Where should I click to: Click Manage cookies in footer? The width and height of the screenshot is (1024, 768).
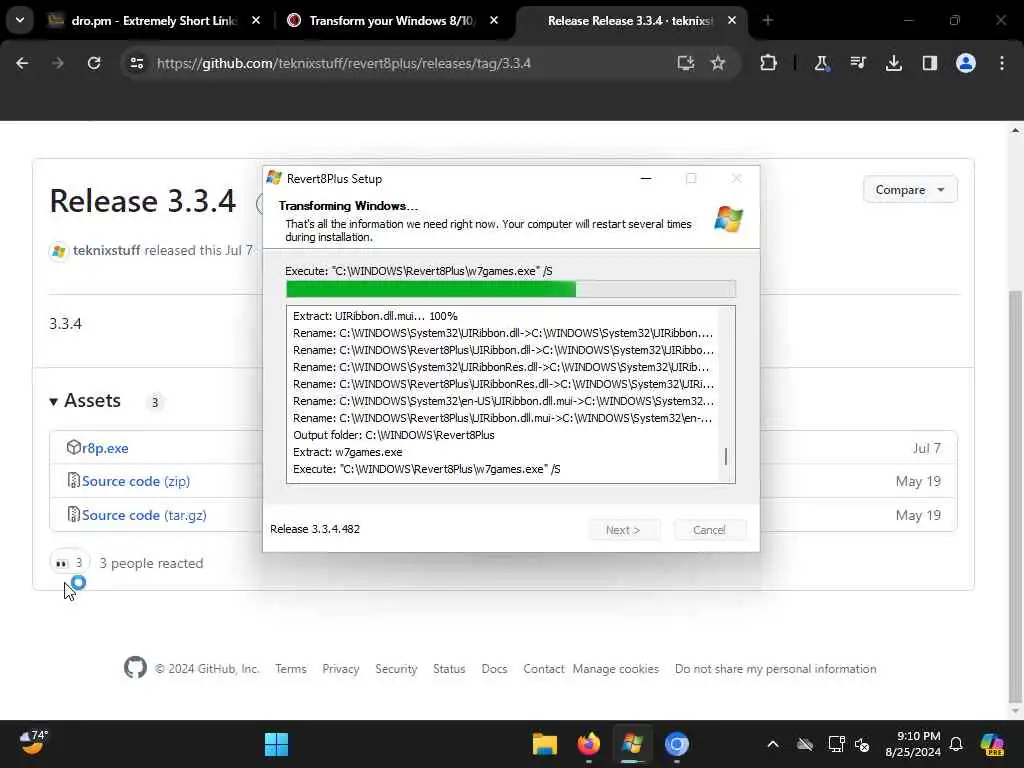(x=616, y=669)
